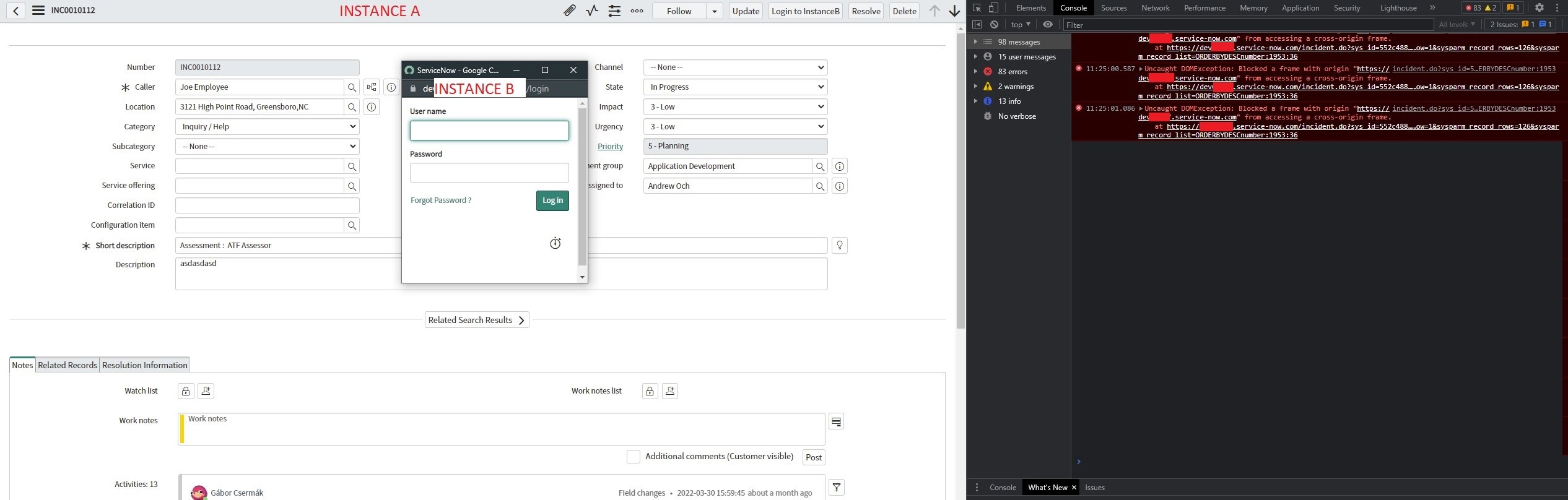Open the State dropdown
This screenshot has width=1568, height=500.
(735, 87)
